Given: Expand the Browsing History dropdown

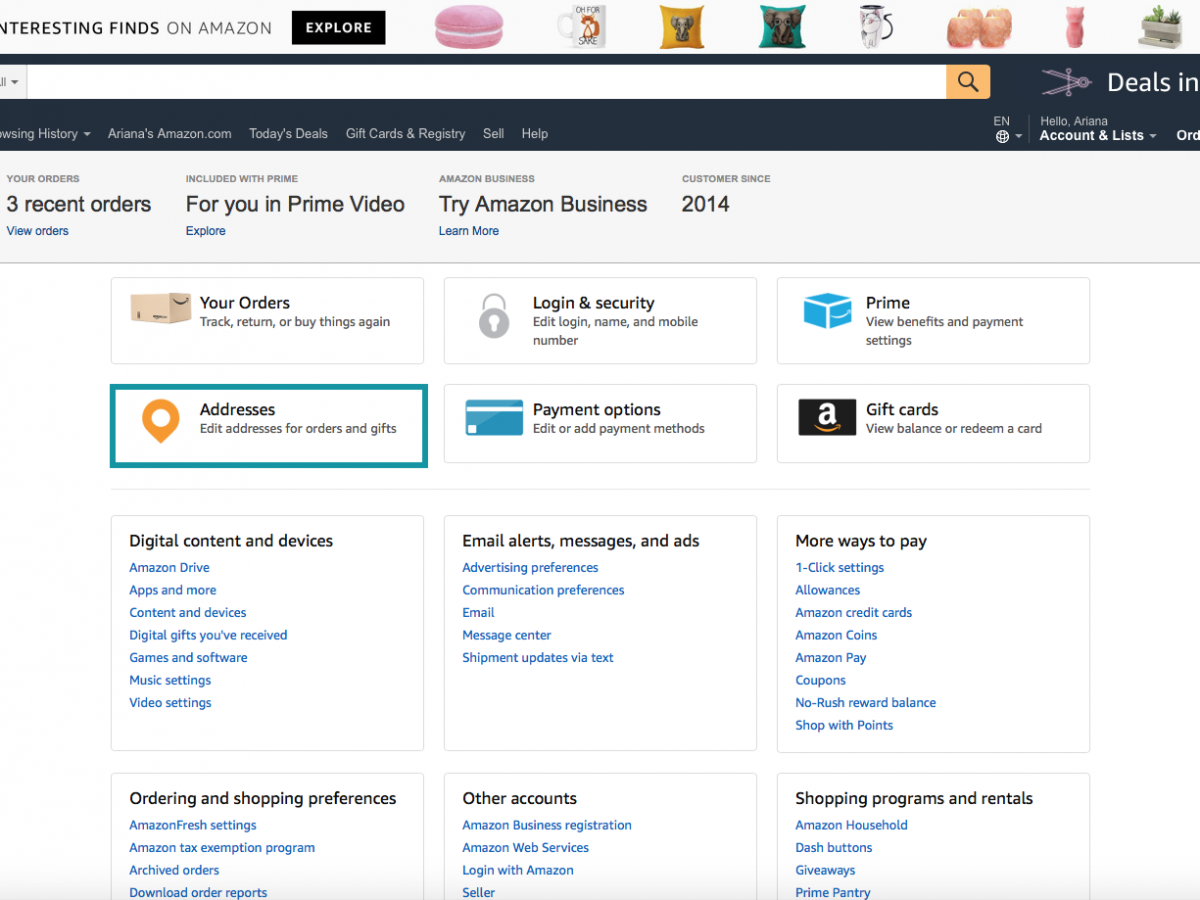Looking at the screenshot, I should 45,134.
